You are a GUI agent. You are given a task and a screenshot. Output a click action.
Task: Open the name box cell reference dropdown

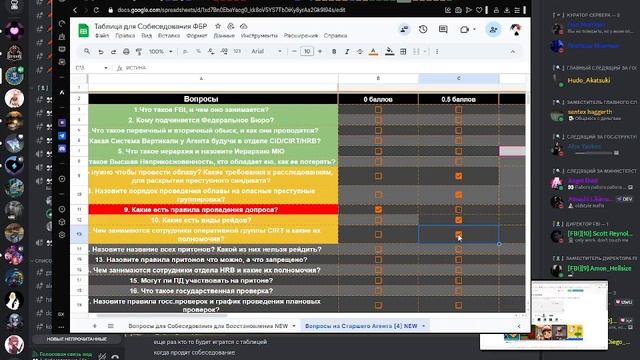[106, 68]
